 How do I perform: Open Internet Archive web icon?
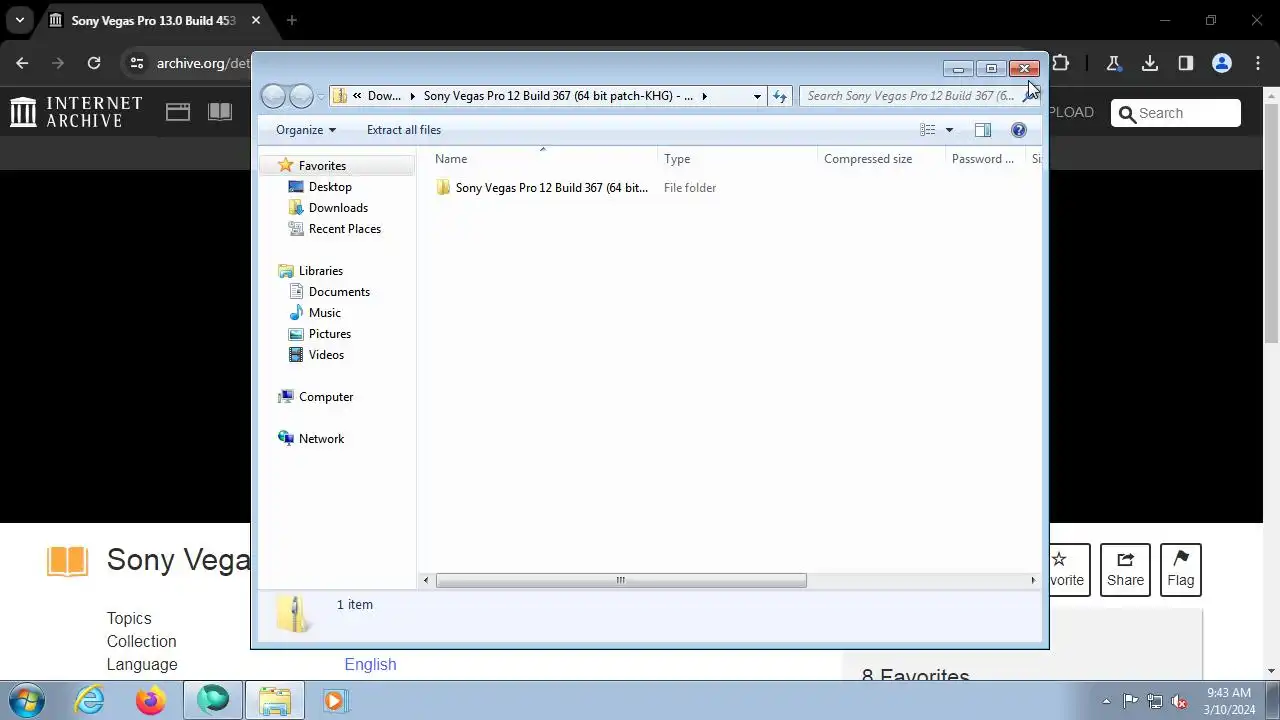[x=178, y=112]
